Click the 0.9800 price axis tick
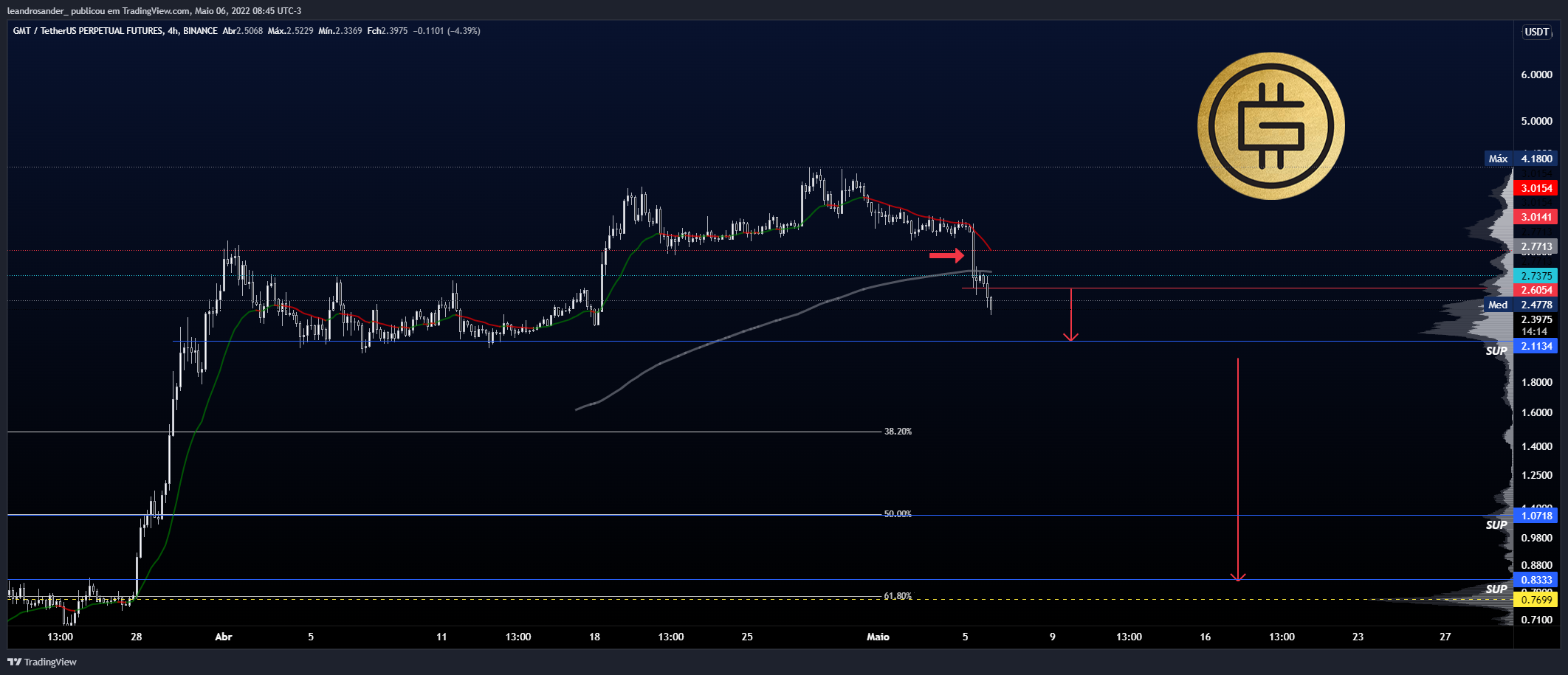Image resolution: width=1568 pixels, height=675 pixels. click(x=1536, y=538)
